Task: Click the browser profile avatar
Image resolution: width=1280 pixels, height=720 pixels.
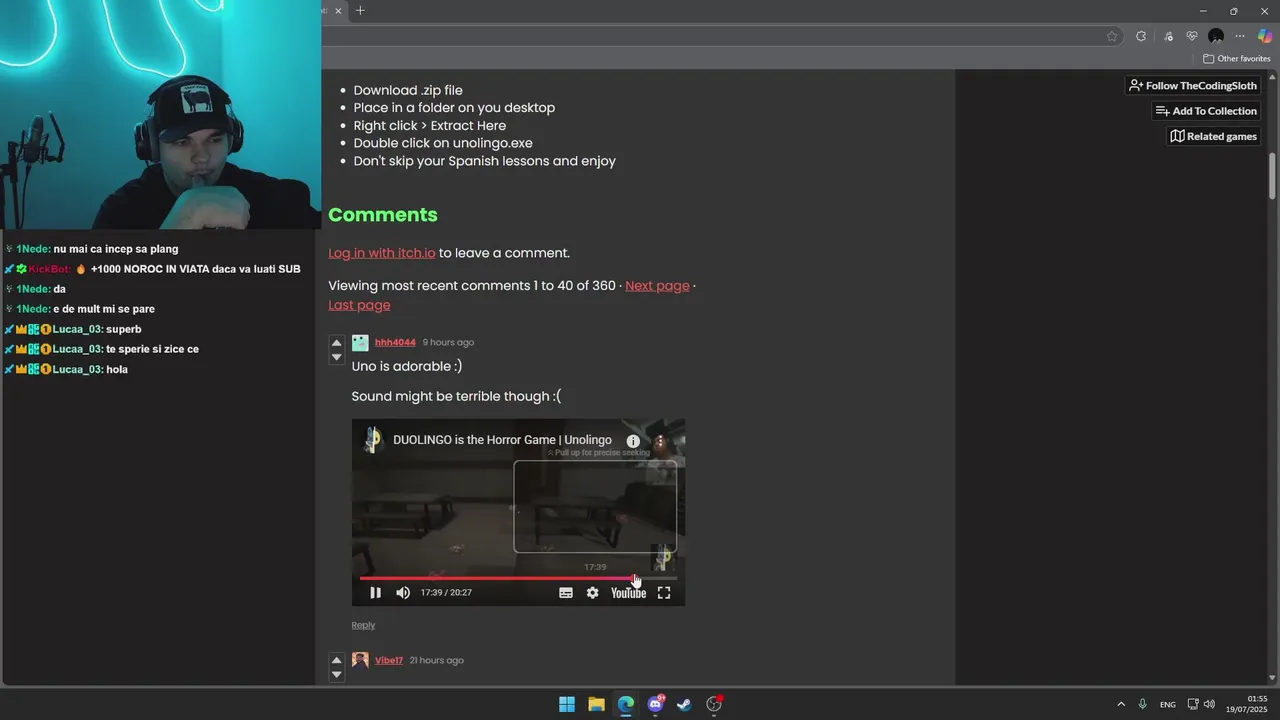Action: [x=1216, y=36]
